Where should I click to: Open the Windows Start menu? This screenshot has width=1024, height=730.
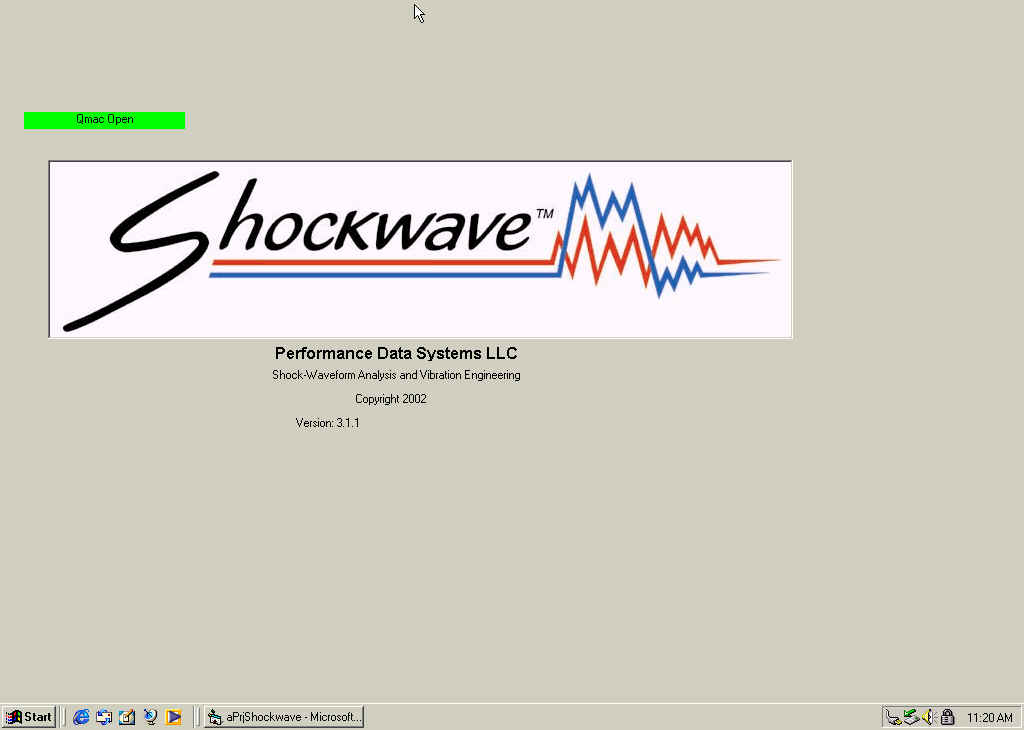(x=29, y=717)
